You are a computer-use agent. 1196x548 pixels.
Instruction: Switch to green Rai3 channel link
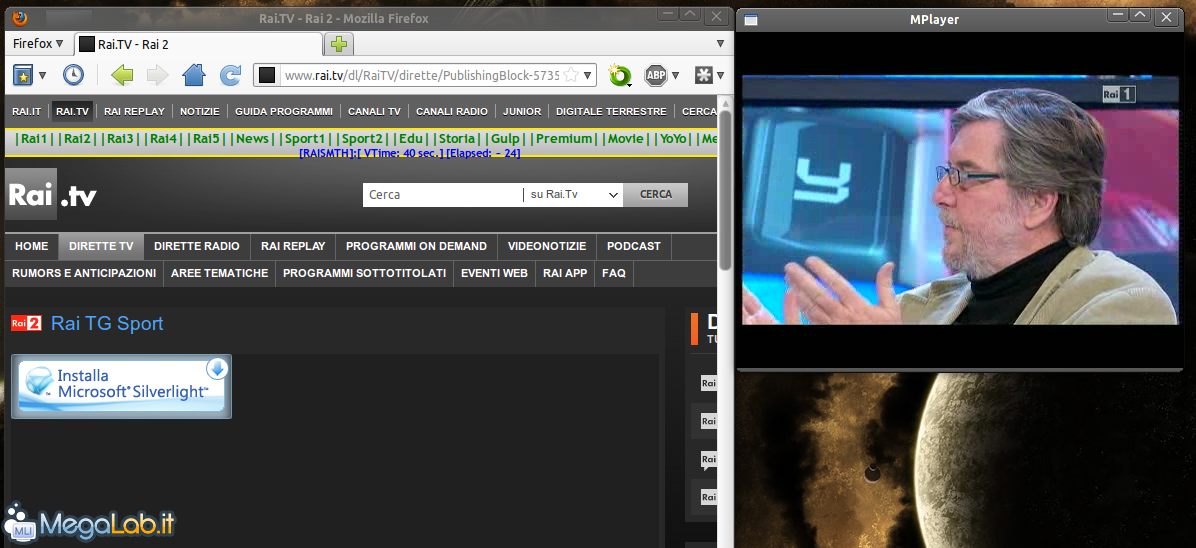(121, 139)
